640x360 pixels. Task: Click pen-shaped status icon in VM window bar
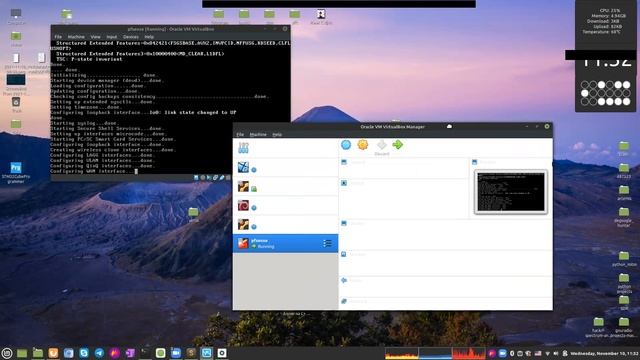[222, 178]
